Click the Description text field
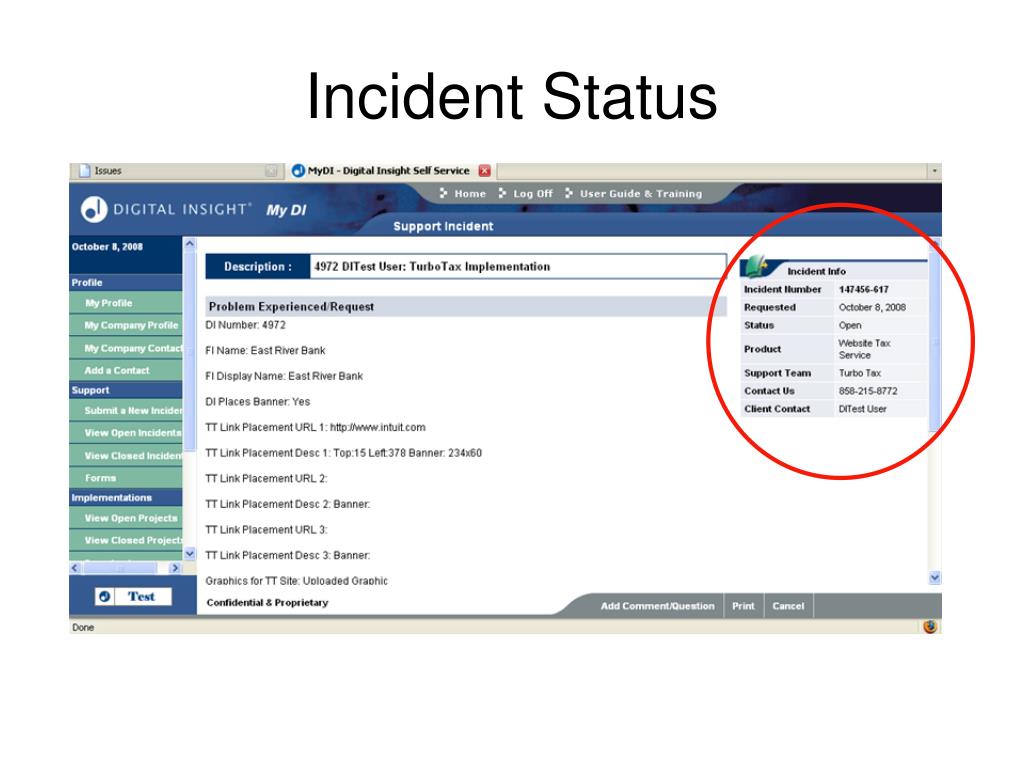Image resolution: width=1024 pixels, height=768 pixels. click(517, 266)
